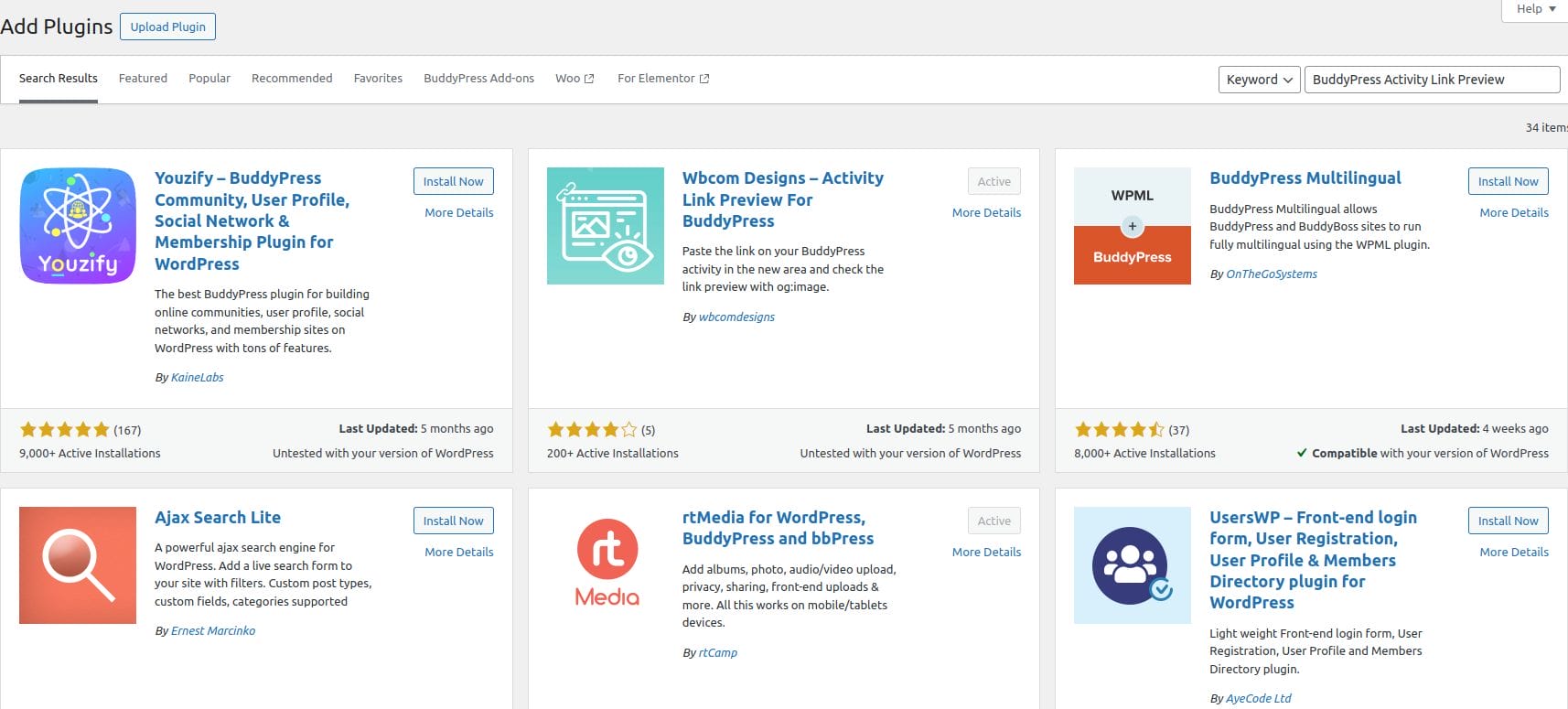
Task: Install the Youzify plugin
Action: [453, 181]
